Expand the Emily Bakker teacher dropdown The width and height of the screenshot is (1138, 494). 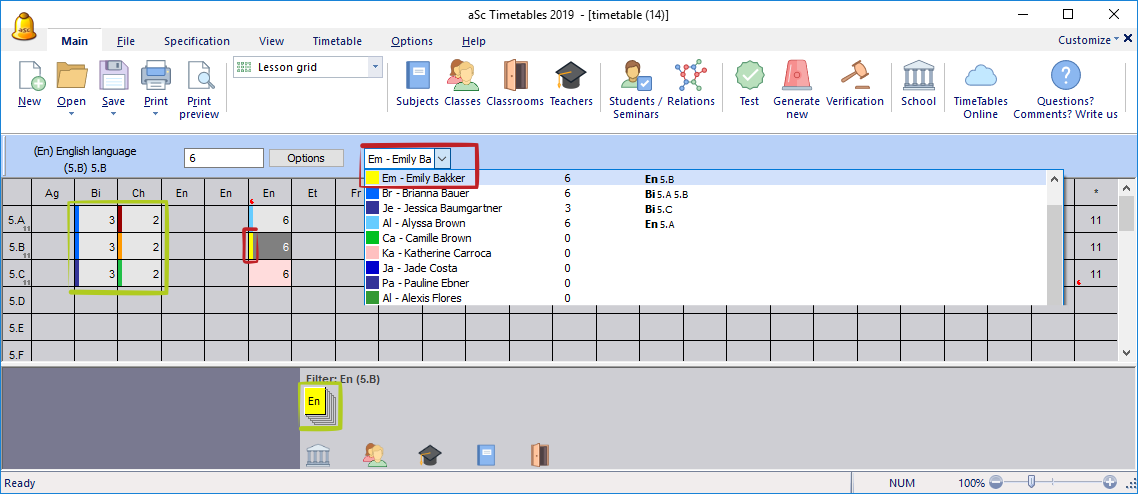tap(443, 158)
